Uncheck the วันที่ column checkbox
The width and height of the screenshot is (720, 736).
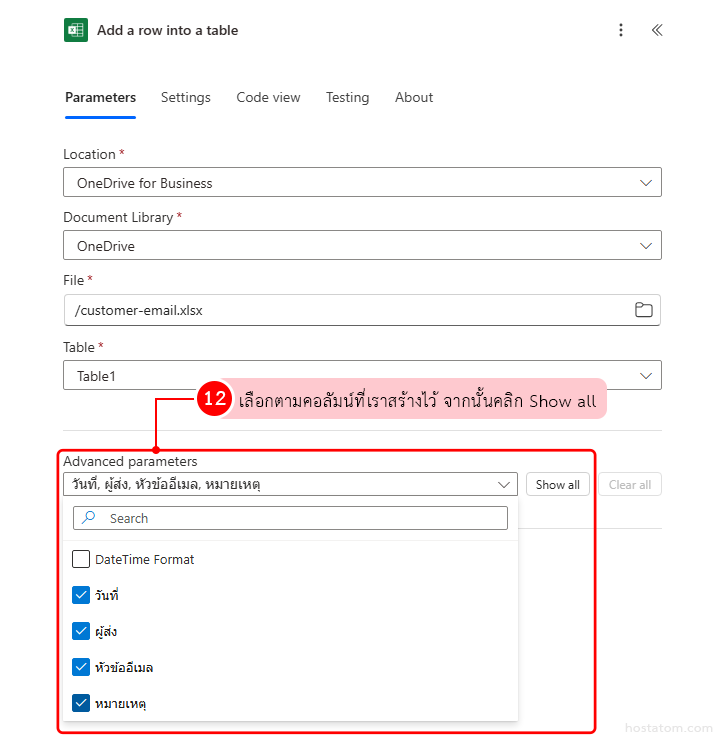[81, 595]
